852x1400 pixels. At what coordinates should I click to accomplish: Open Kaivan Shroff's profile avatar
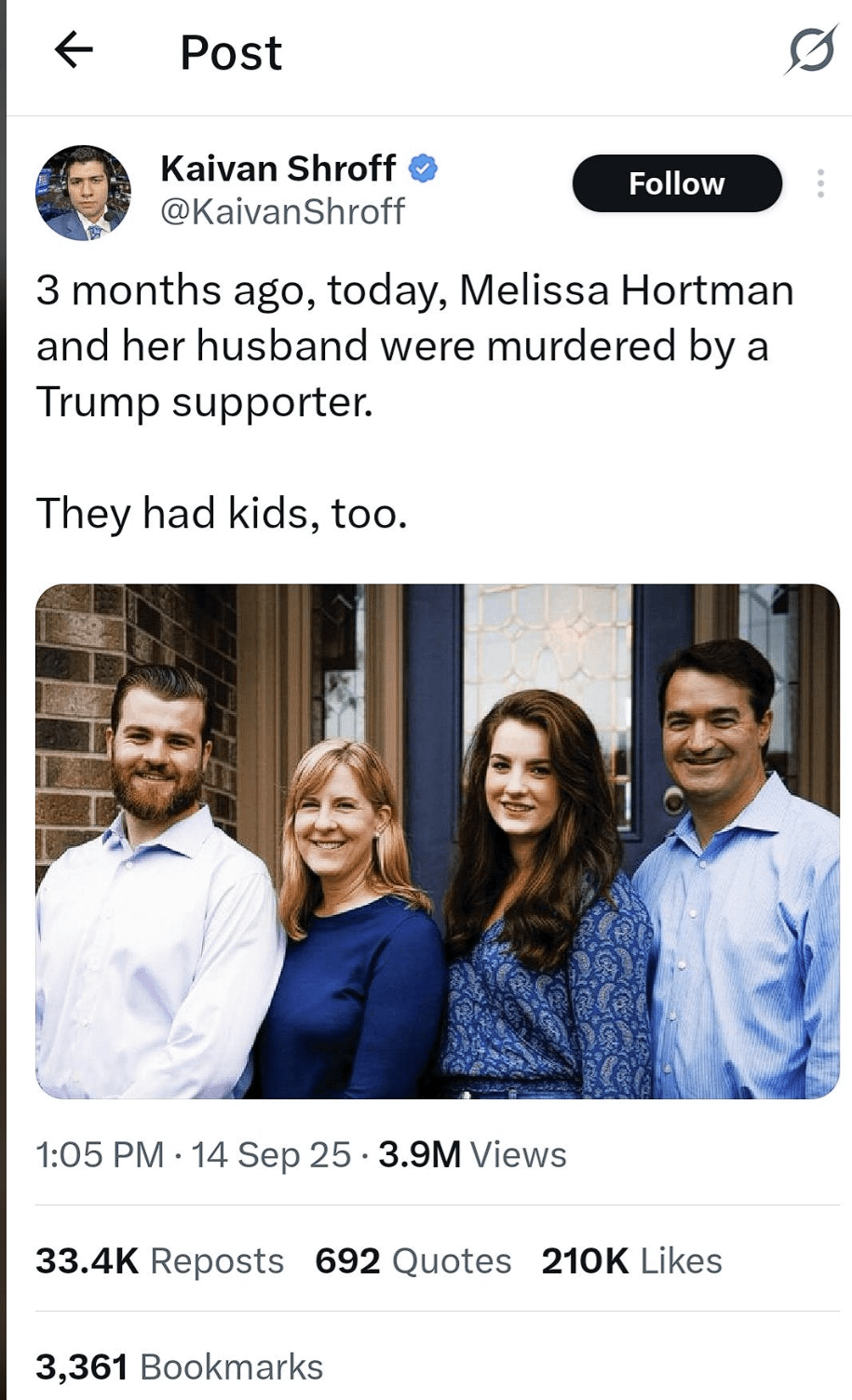(x=83, y=193)
